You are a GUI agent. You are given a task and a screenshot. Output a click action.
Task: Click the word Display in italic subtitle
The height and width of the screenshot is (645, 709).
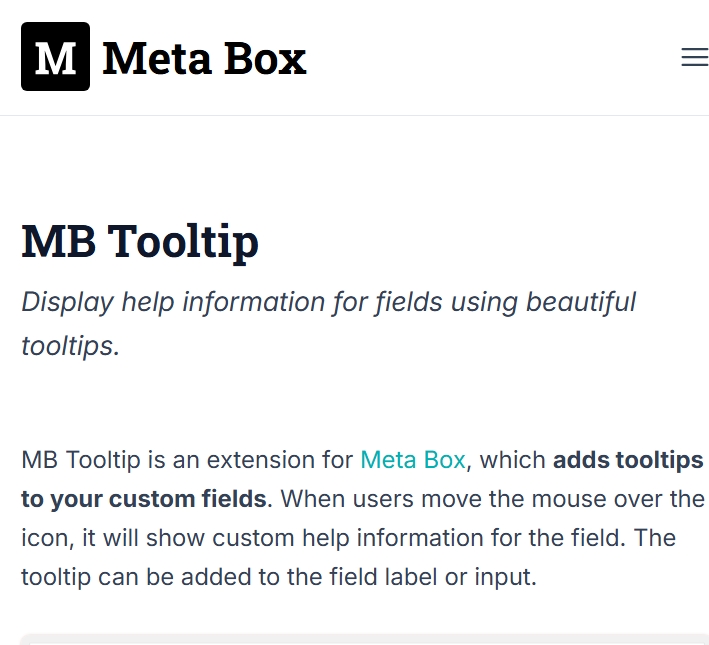click(x=67, y=303)
